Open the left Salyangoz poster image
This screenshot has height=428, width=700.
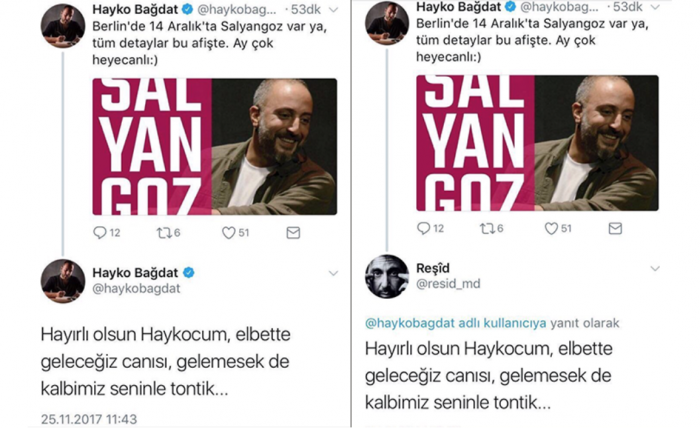[x=215, y=146]
